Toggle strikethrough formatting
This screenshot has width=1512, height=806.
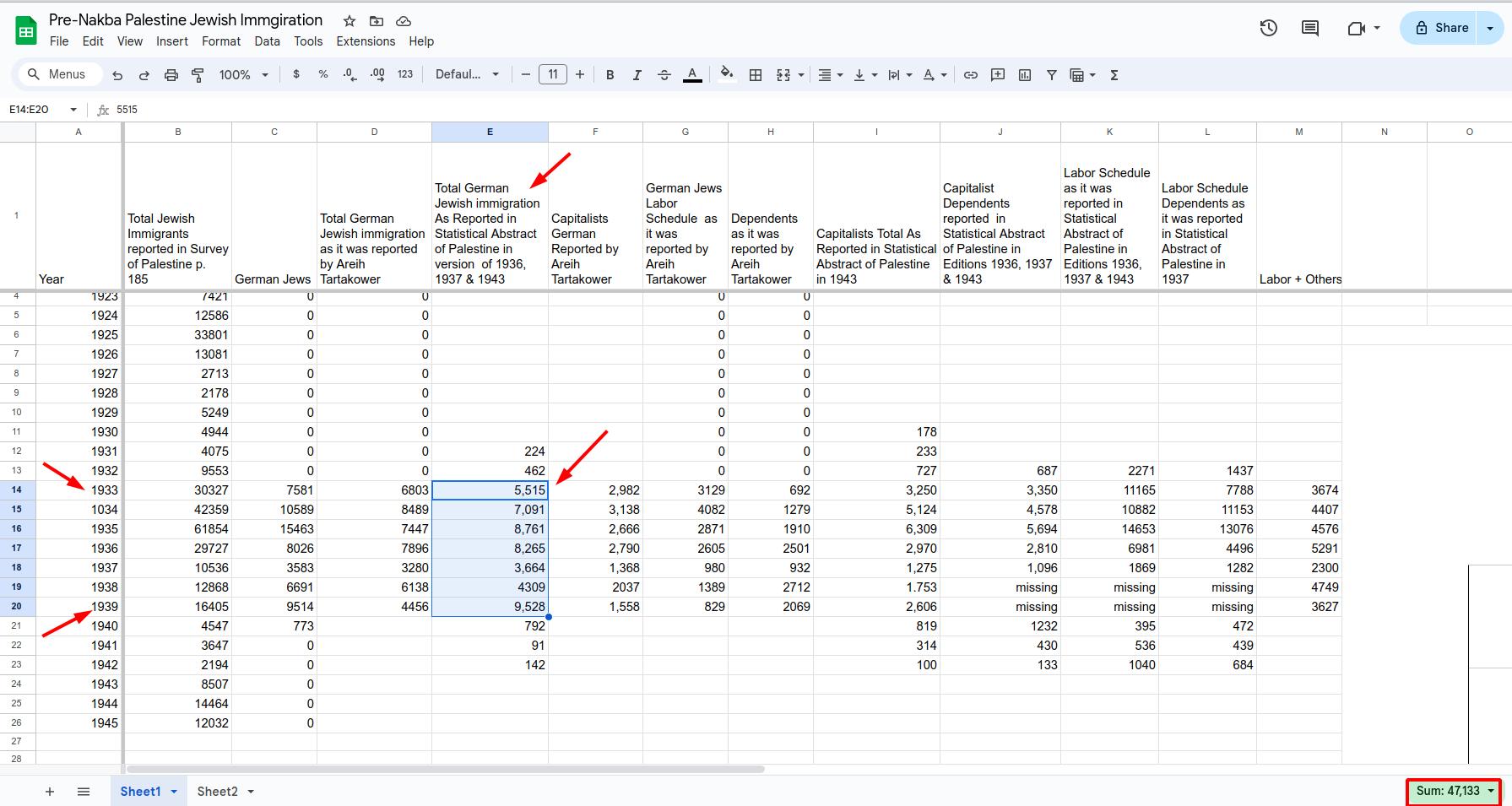[x=664, y=75]
